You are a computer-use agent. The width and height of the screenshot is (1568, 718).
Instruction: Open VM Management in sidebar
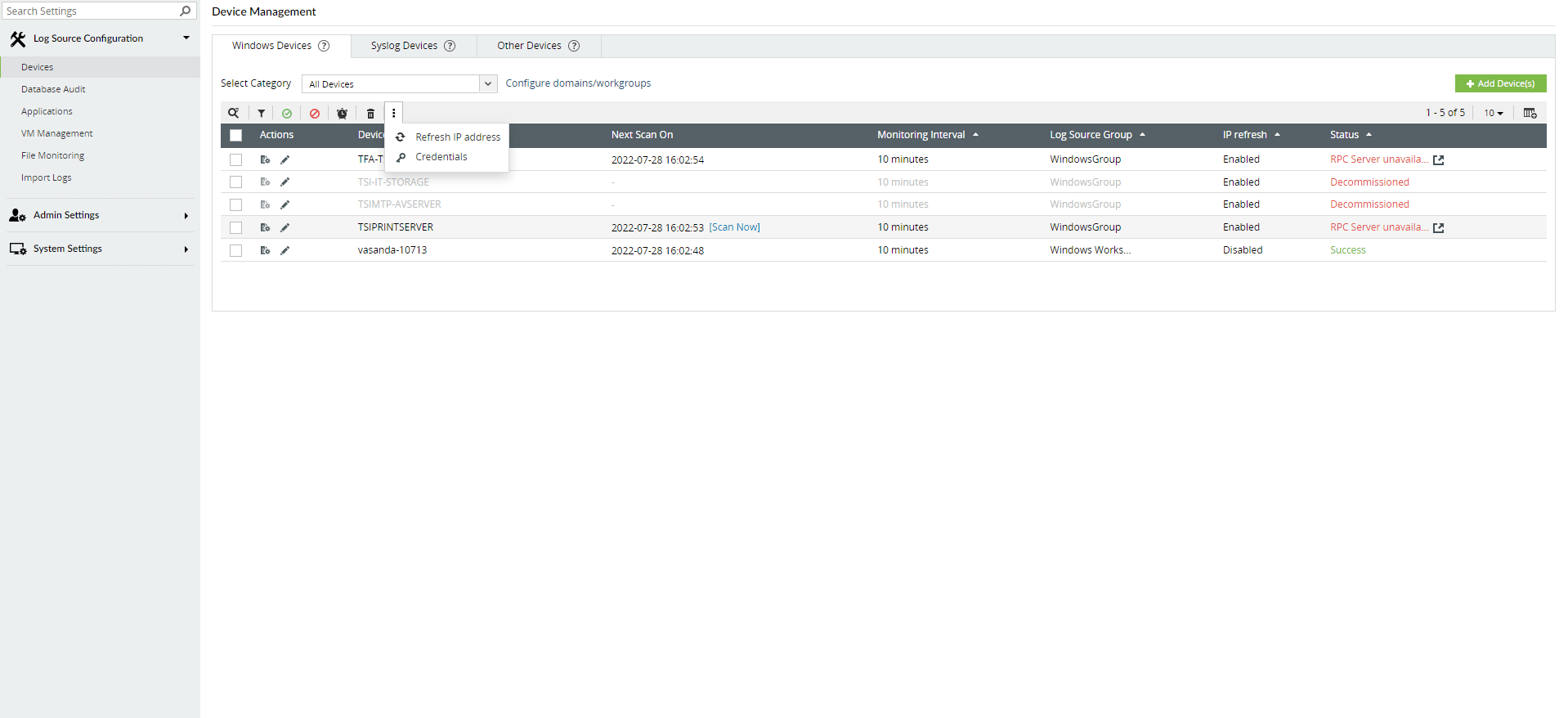[56, 133]
